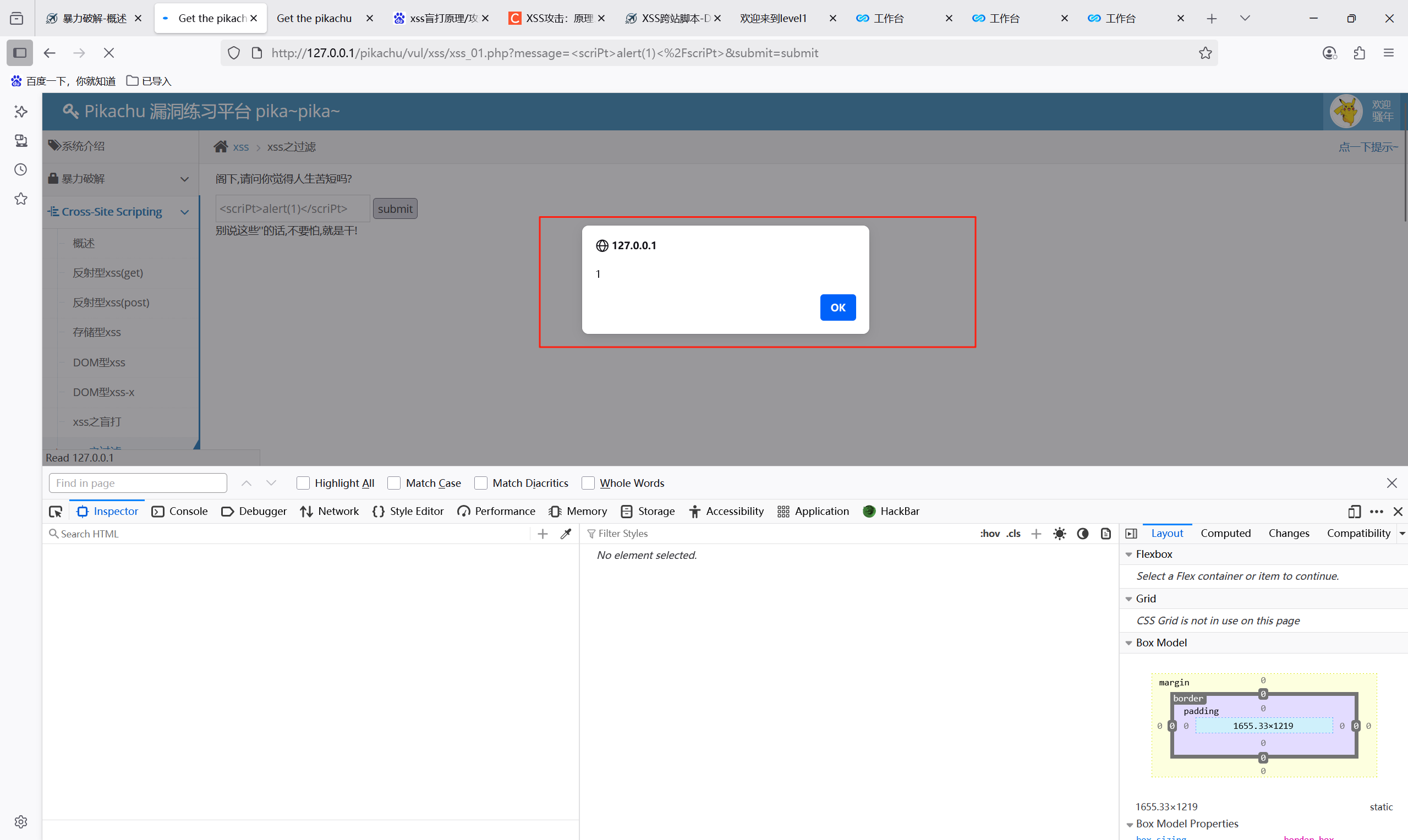
Task: Collapse the Box Model section
Action: 1128,643
